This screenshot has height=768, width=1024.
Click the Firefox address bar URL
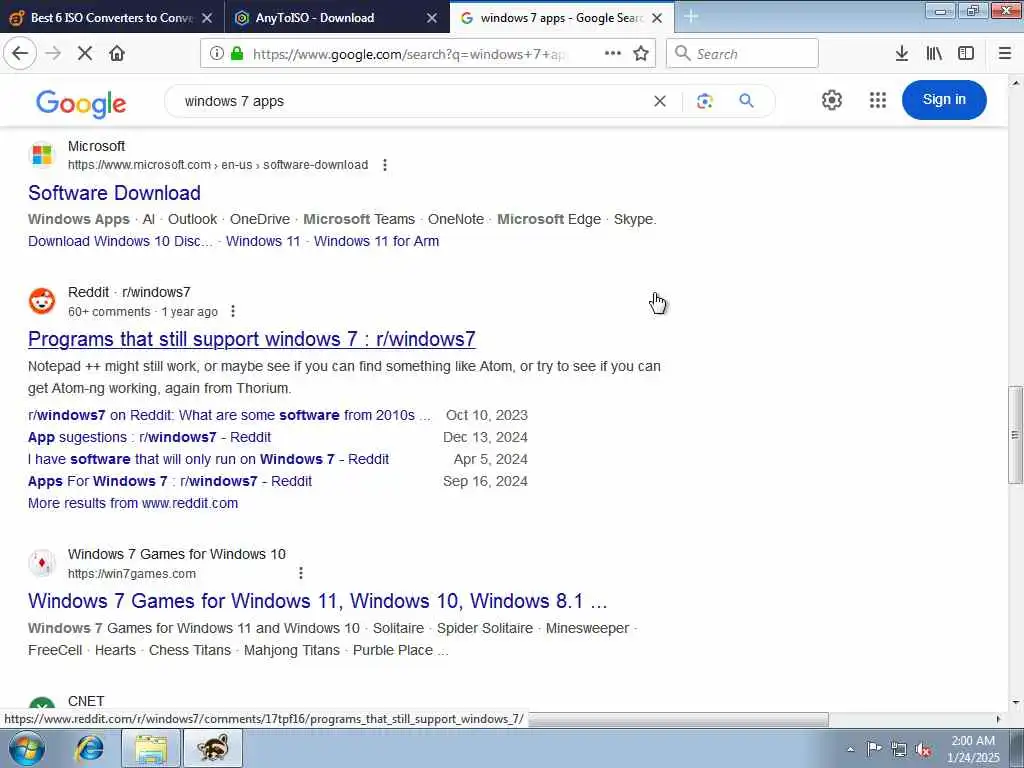408,54
